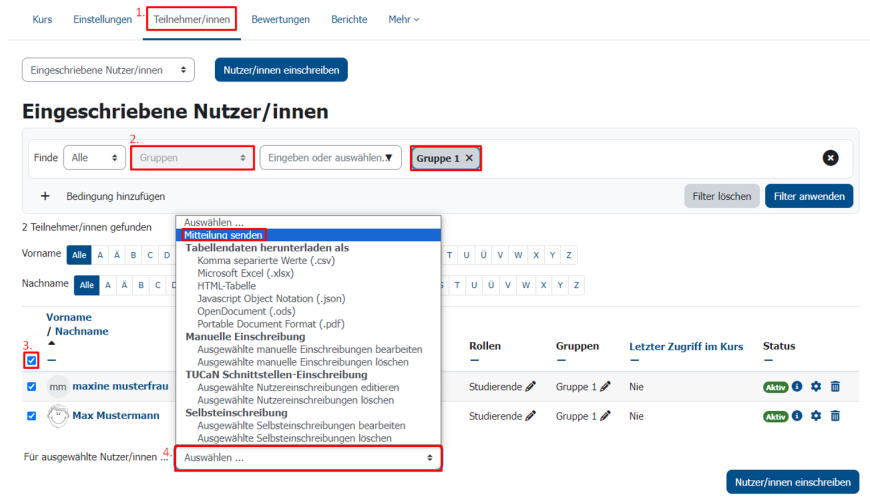Select Portable Document Format (.pdf) option
870x504 pixels.
point(271,324)
